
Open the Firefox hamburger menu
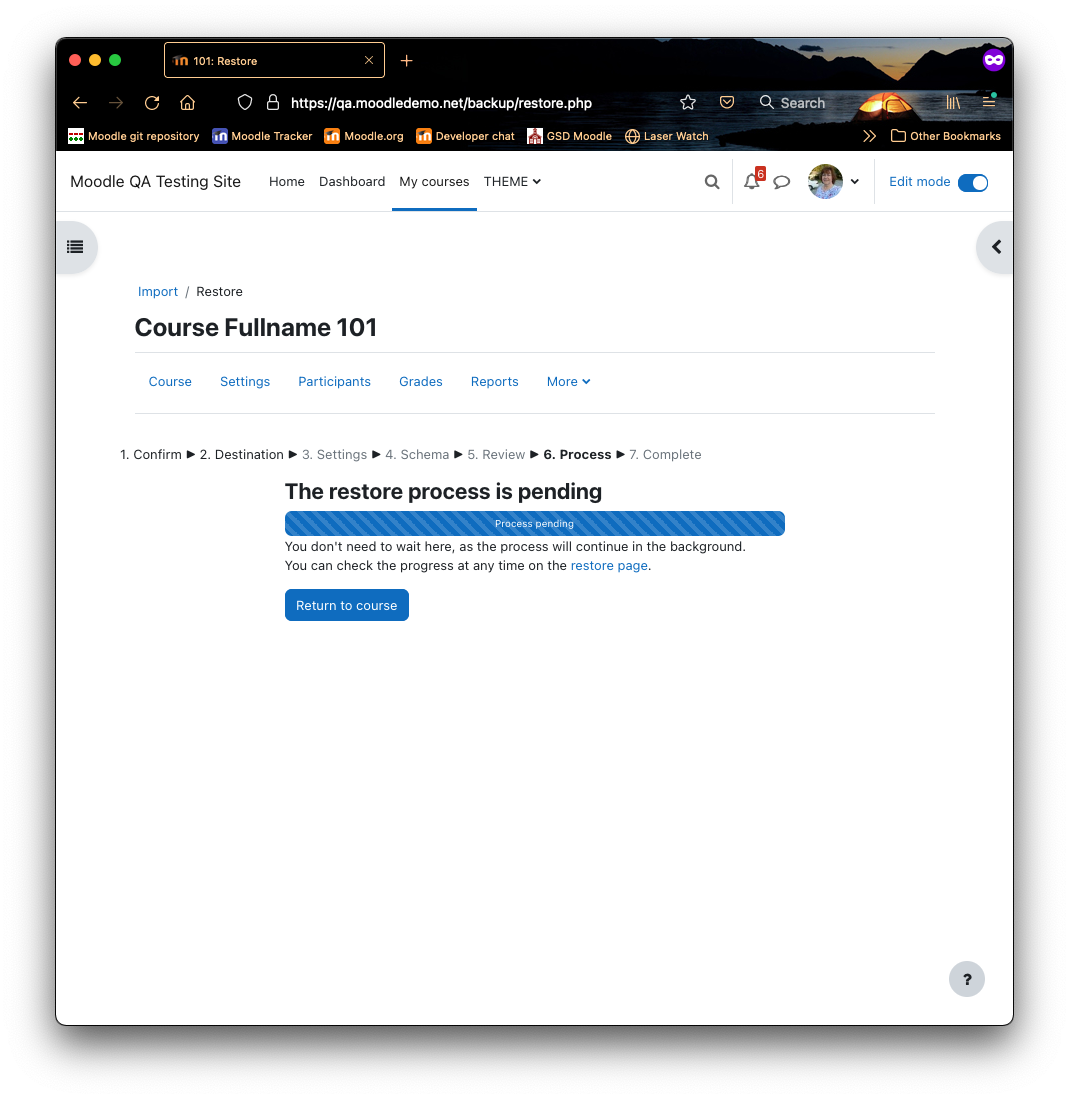(989, 102)
